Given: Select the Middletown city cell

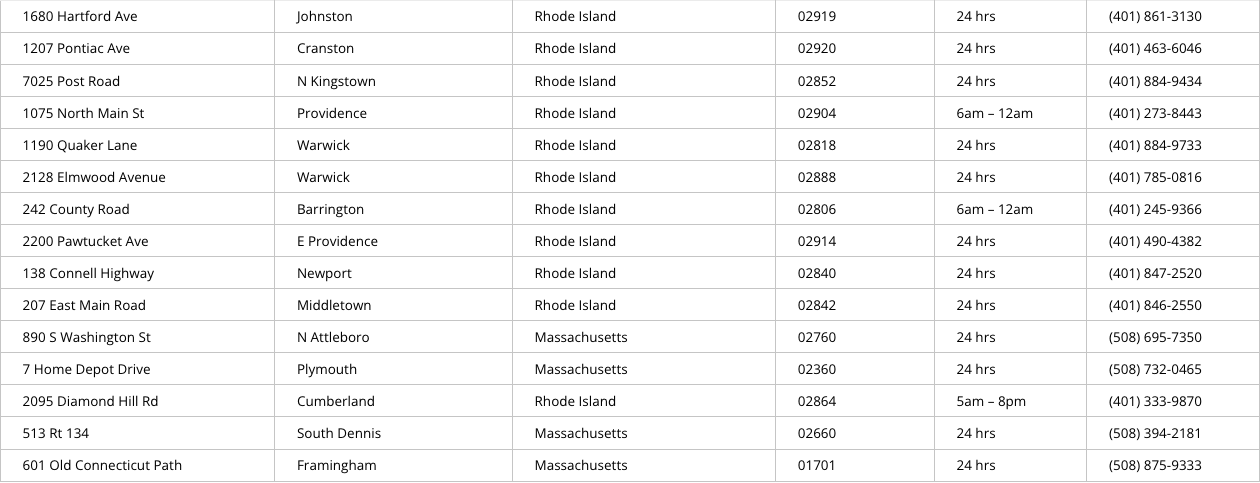Looking at the screenshot, I should (333, 305).
